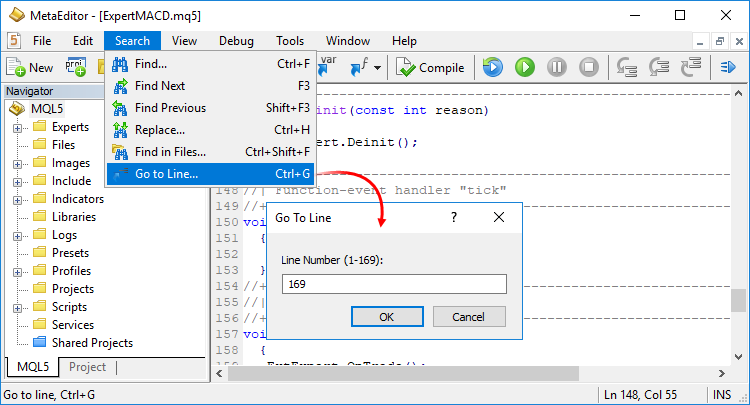This screenshot has width=750, height=405.
Task: Open the File menu
Action: pyautogui.click(x=42, y=41)
